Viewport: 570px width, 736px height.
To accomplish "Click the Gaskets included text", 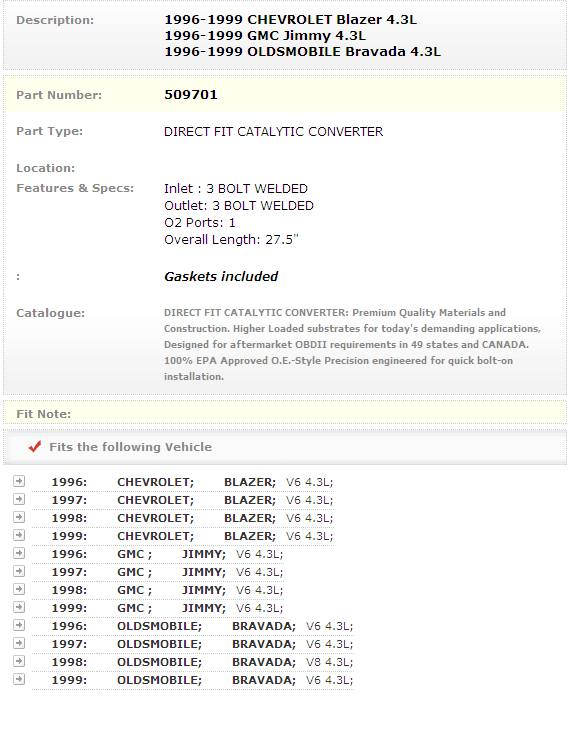I will 221,276.
